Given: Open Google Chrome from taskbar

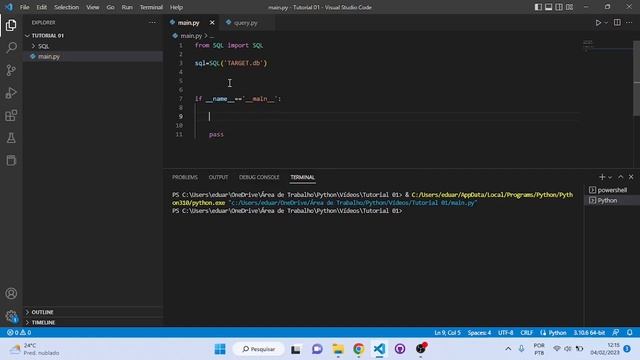Looking at the screenshot, I should coord(359,349).
